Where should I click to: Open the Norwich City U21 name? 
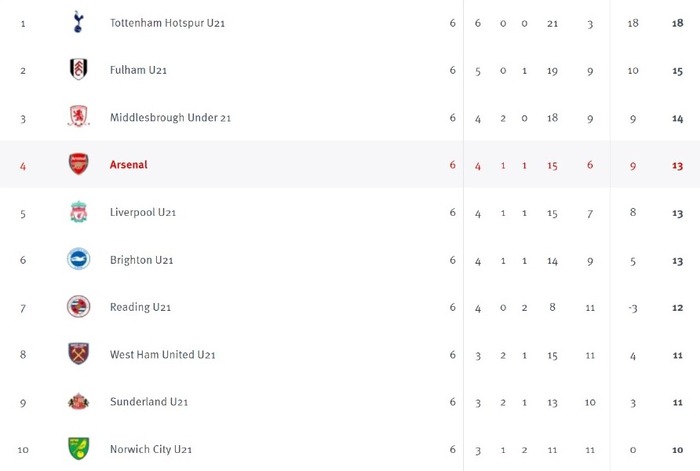(151, 449)
